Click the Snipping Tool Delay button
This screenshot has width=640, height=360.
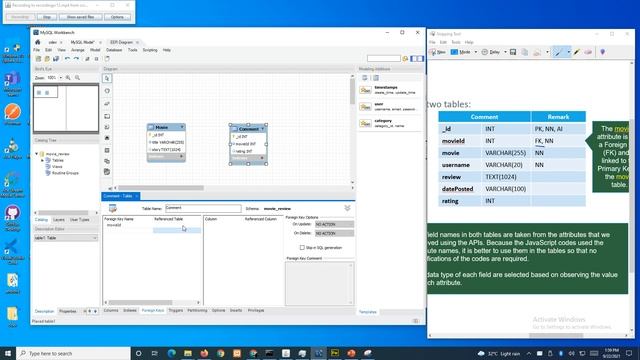pos(491,52)
